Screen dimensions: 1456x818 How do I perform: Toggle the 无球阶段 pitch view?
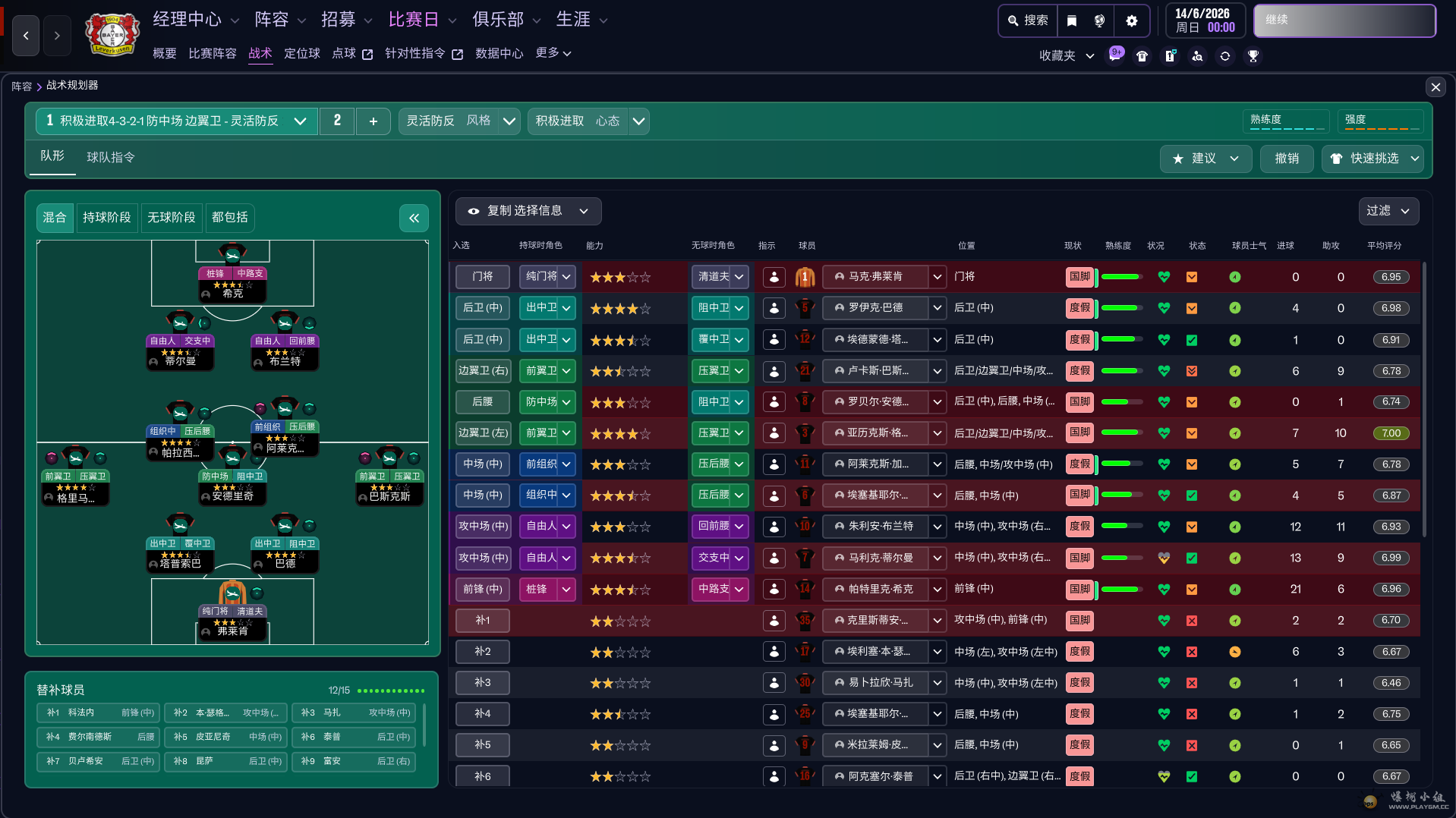coord(171,218)
